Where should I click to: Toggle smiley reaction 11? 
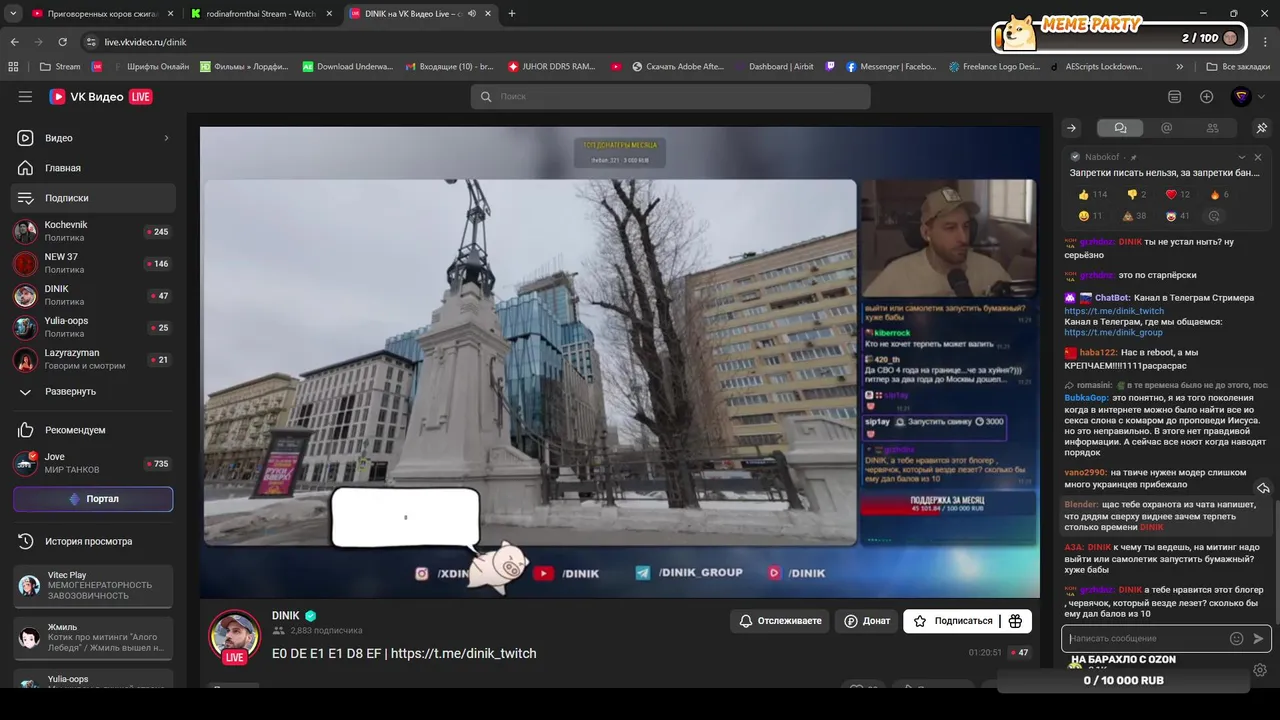pos(1091,216)
